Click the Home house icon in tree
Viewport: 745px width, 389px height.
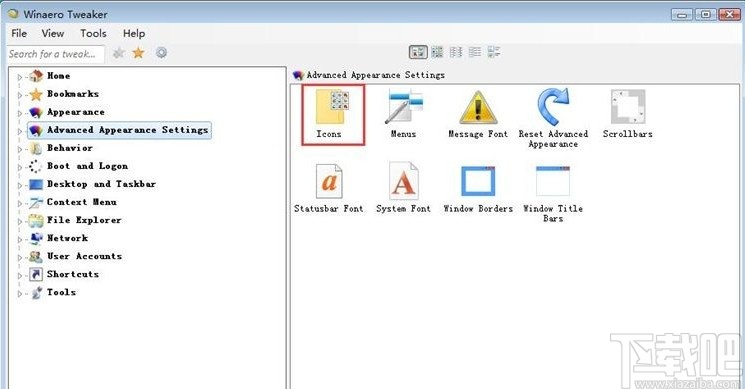coord(36,76)
